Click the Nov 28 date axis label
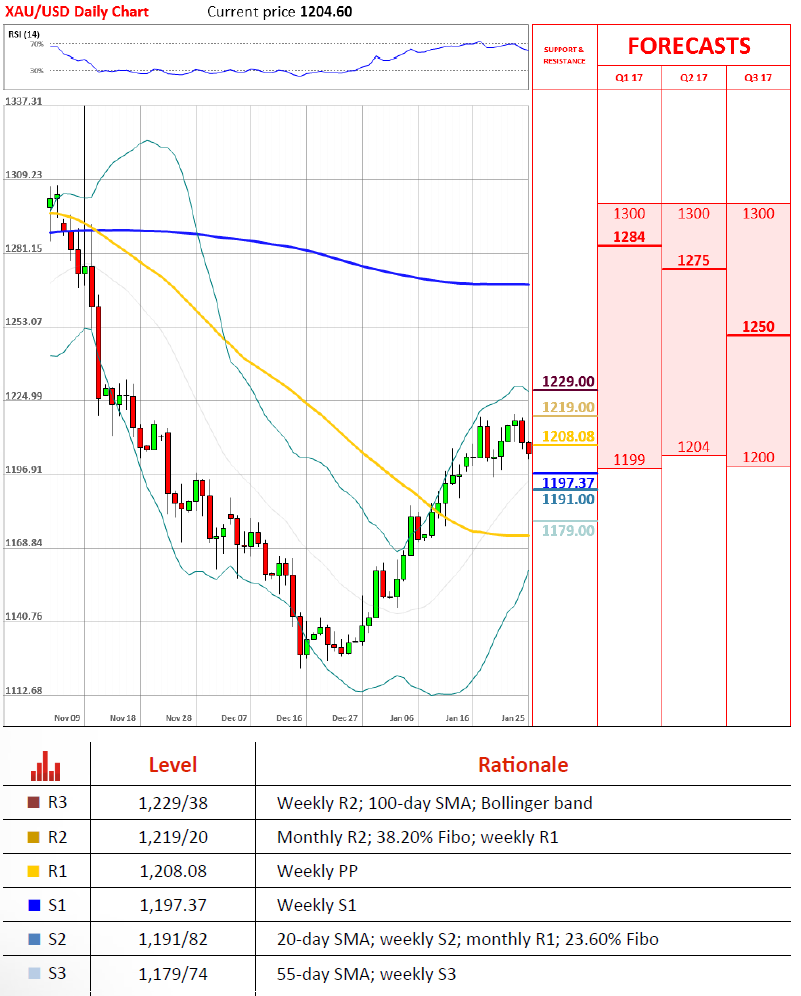This screenshot has height=996, width=801. (x=178, y=718)
